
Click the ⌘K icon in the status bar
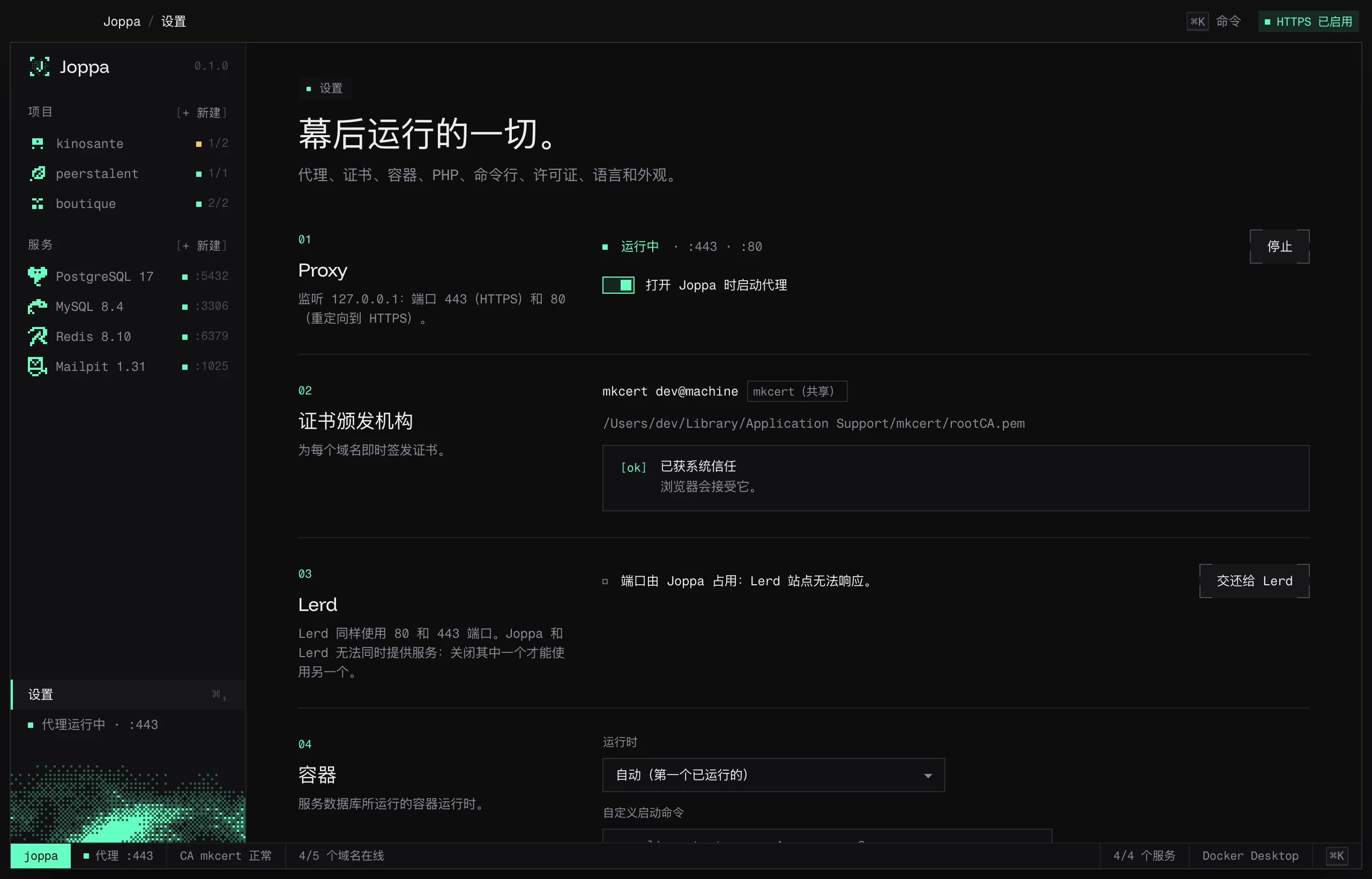click(1336, 855)
